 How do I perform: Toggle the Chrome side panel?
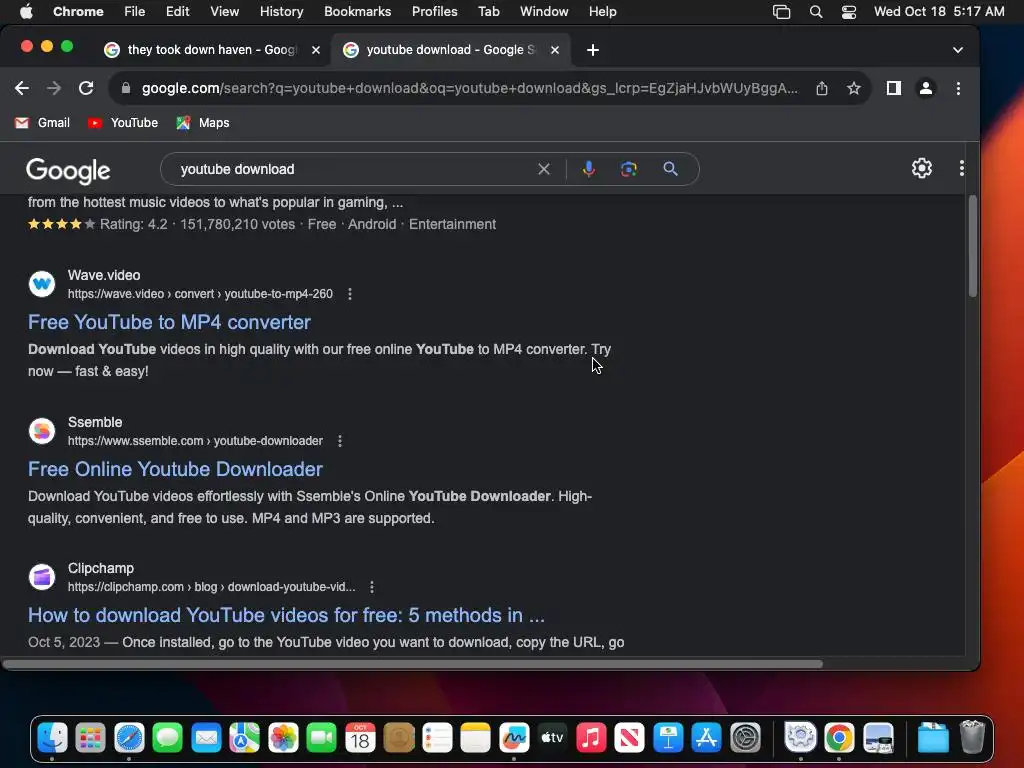[893, 88]
